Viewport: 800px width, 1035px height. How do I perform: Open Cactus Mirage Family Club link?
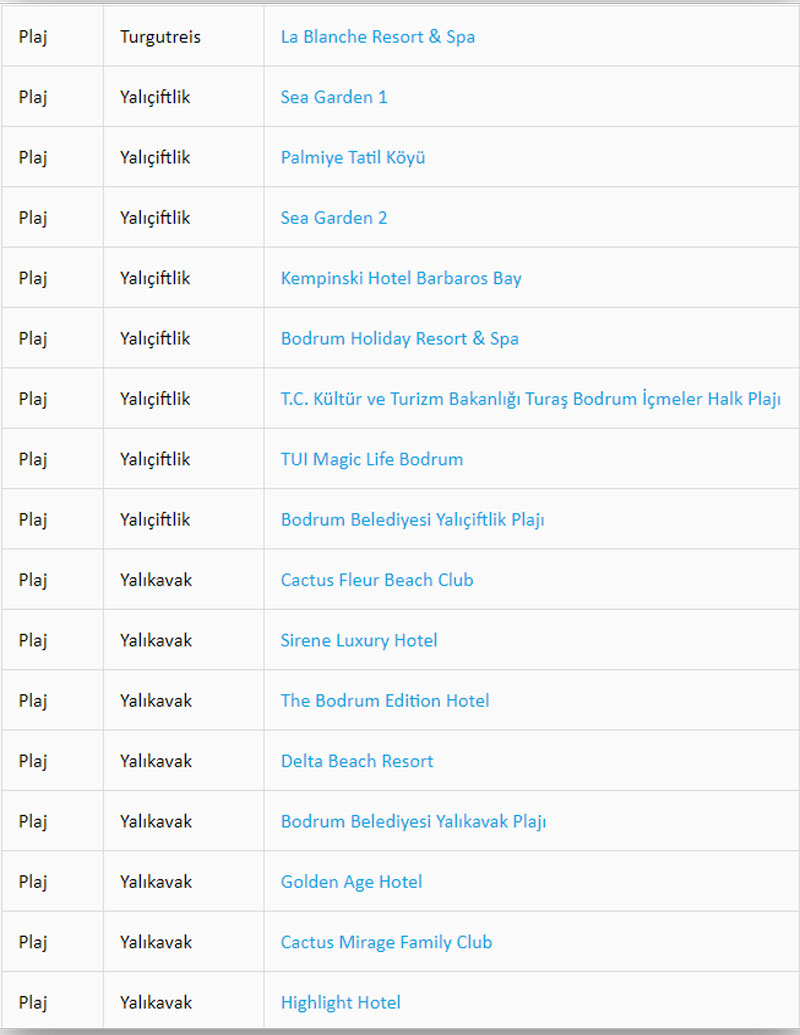[x=386, y=942]
